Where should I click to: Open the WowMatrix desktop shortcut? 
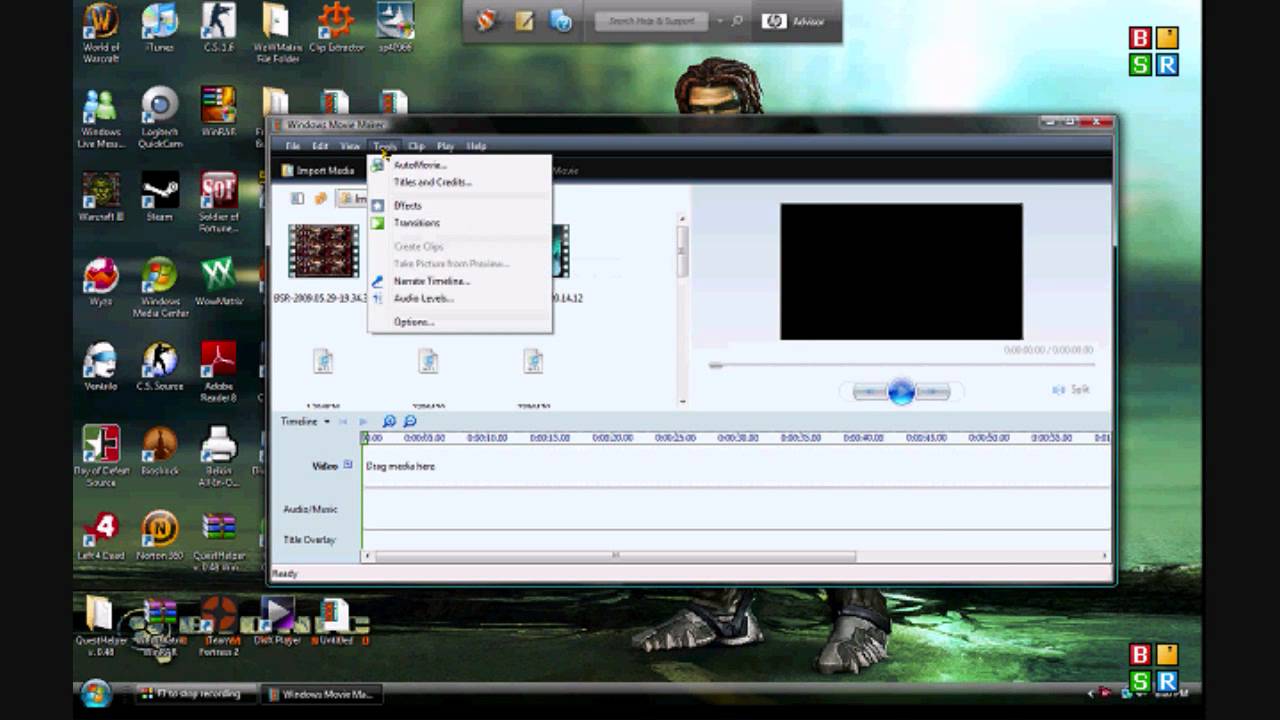click(x=218, y=282)
